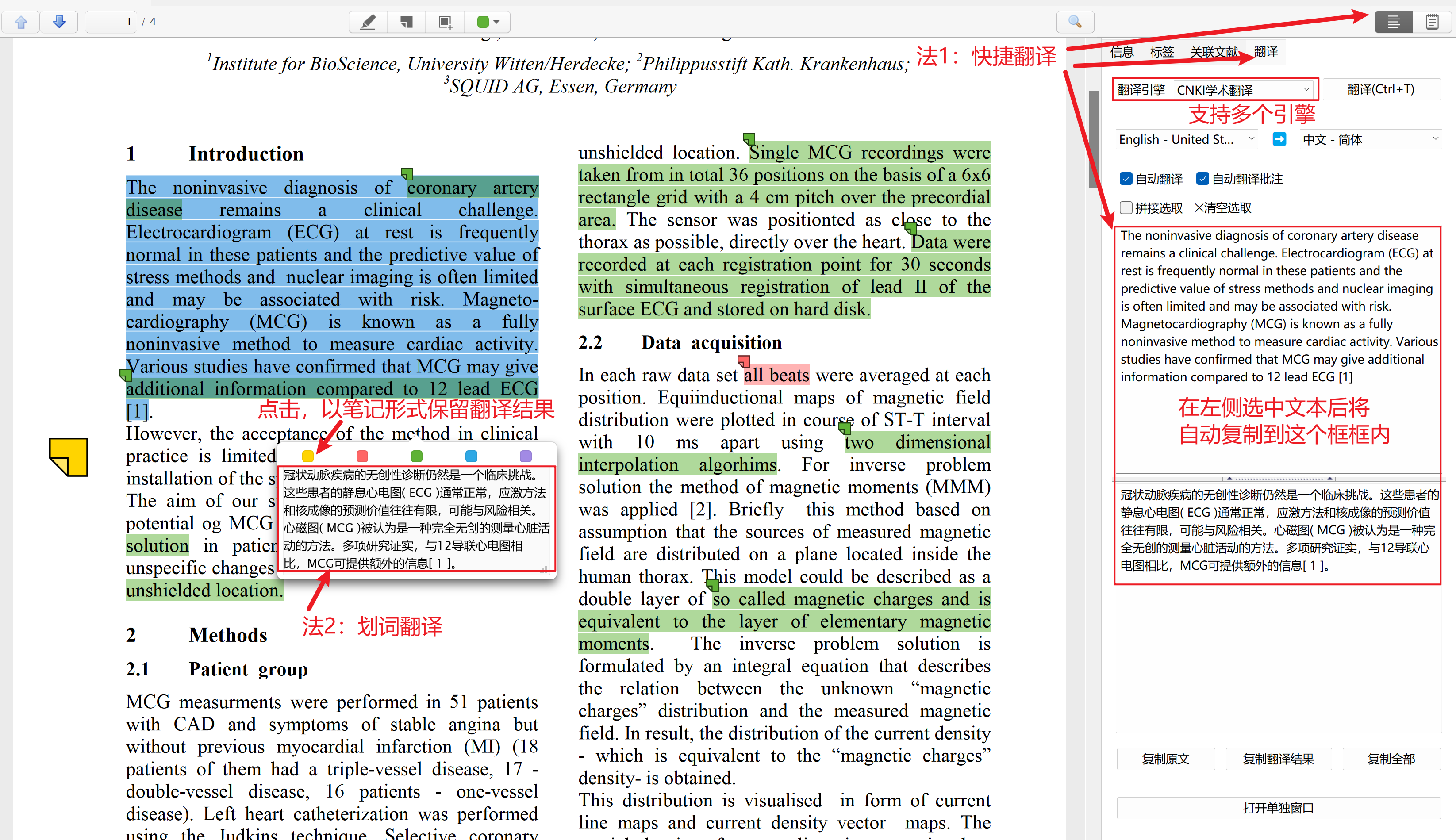Image resolution: width=1456 pixels, height=840 pixels.
Task: Select the sticky note annotation tool
Action: (x=407, y=22)
